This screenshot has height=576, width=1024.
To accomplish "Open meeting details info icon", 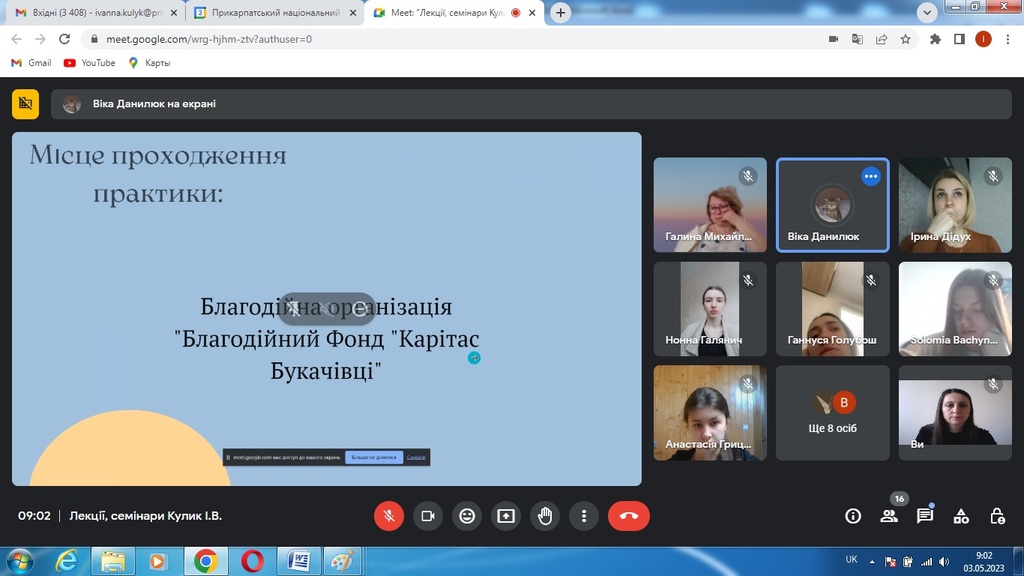I will click(853, 516).
